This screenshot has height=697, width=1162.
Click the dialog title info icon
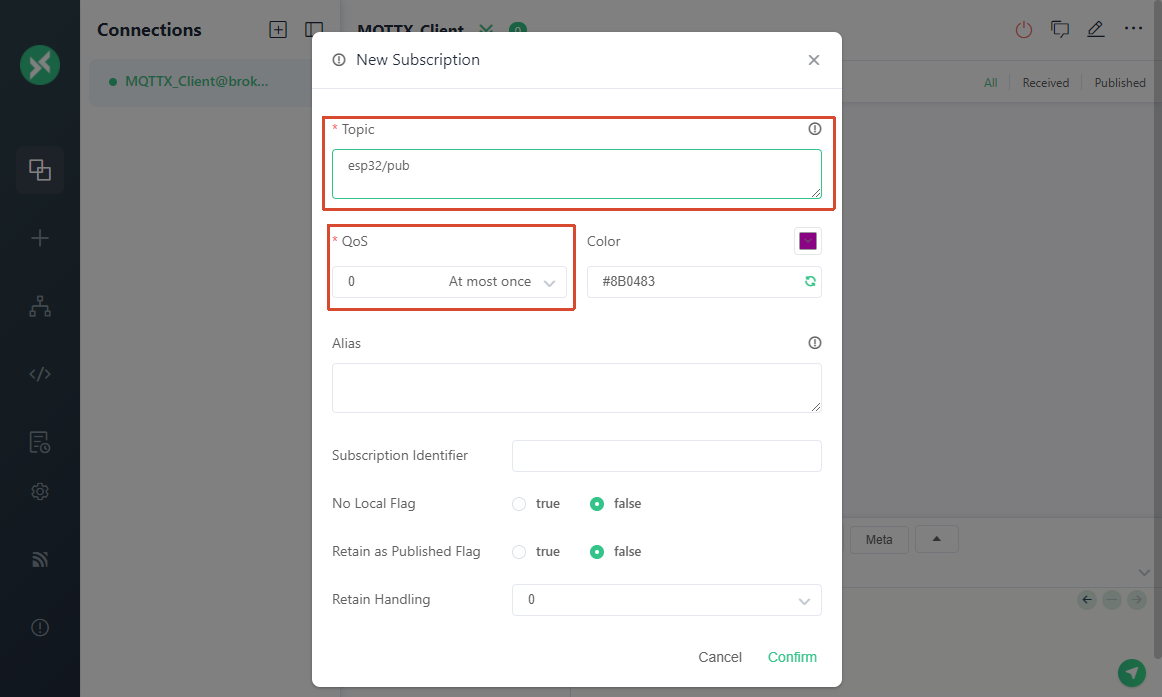pyautogui.click(x=339, y=60)
